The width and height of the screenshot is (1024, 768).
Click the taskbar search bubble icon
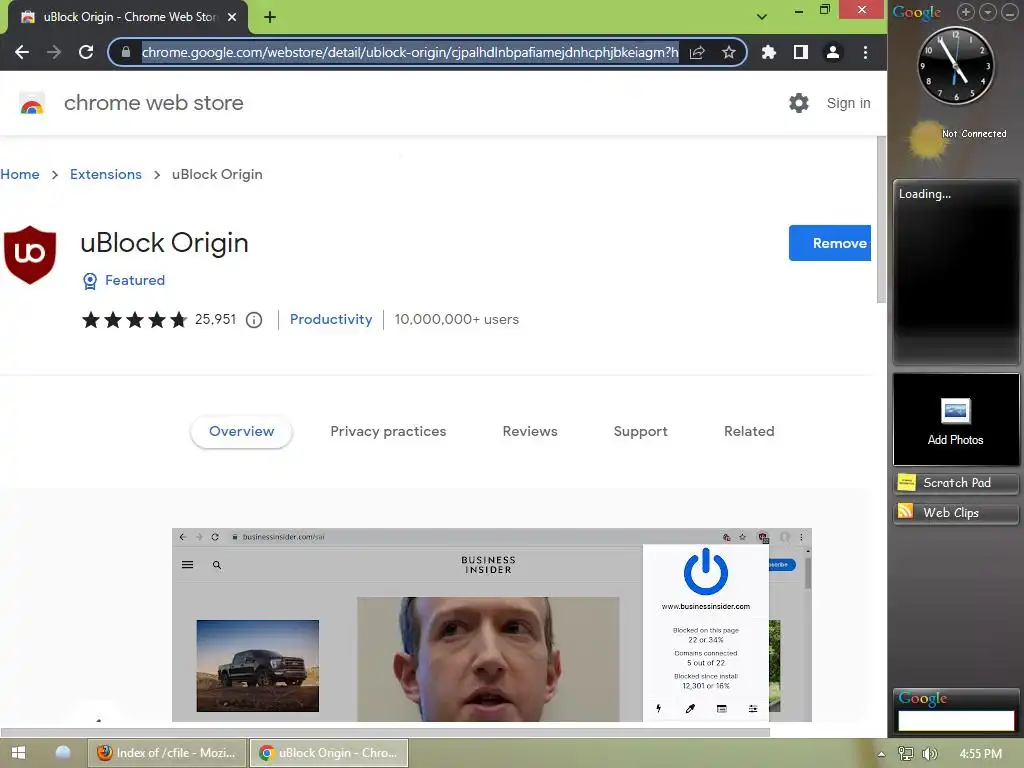point(63,753)
